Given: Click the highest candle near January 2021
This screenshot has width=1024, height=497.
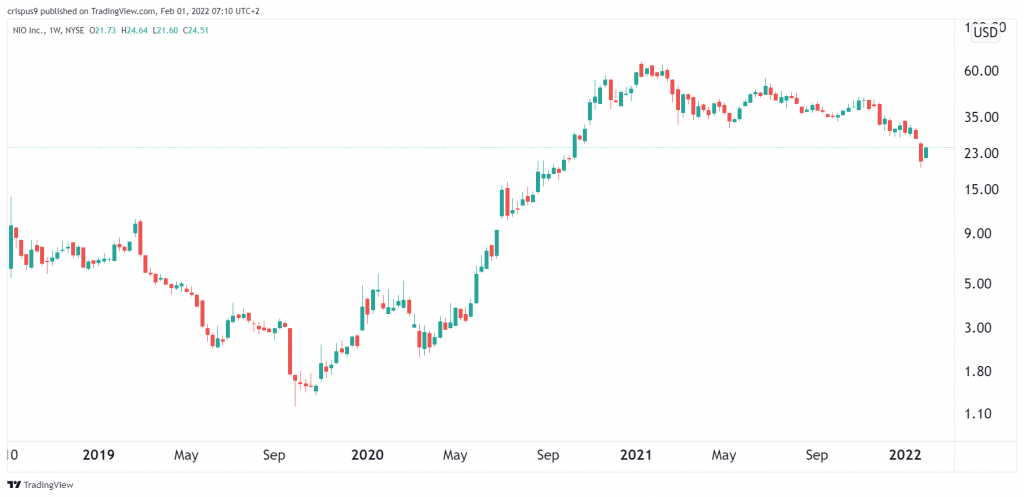Looking at the screenshot, I should pyautogui.click(x=641, y=70).
